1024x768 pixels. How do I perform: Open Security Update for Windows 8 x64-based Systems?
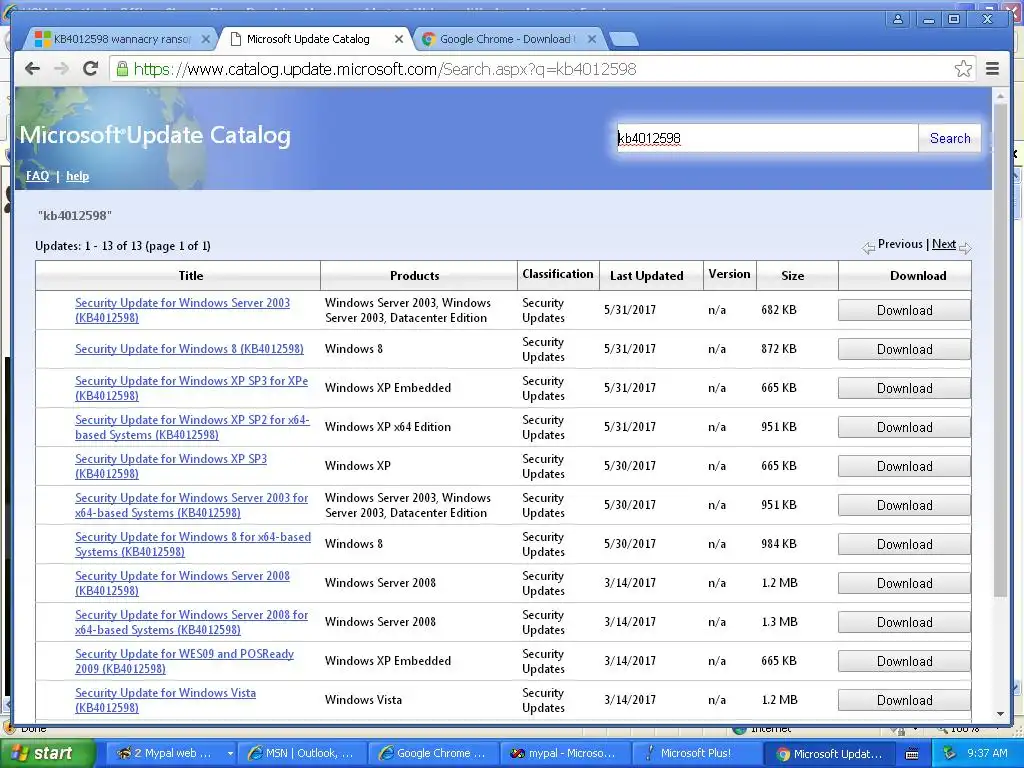[193, 544]
